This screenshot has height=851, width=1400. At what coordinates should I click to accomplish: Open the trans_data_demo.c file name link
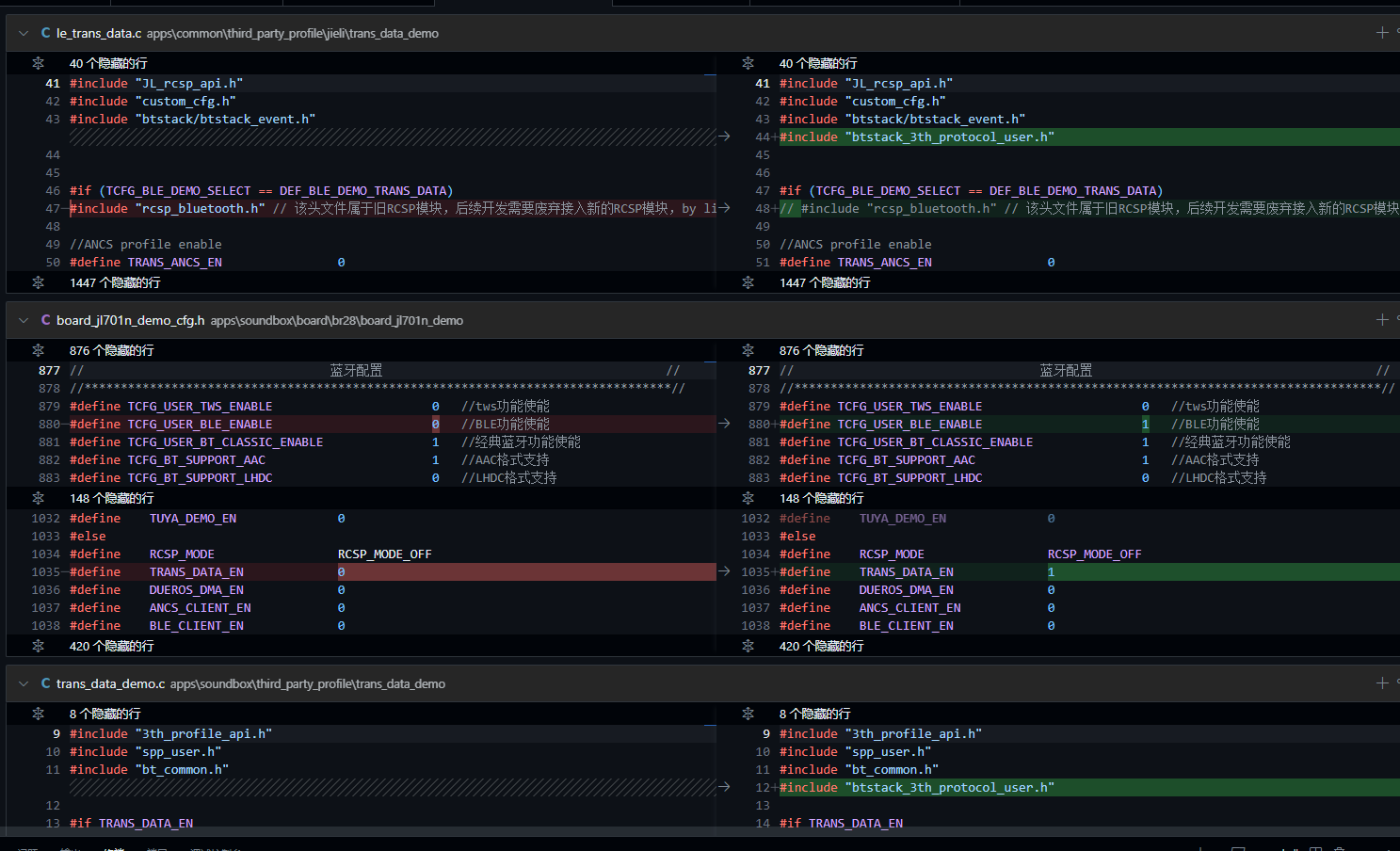click(x=110, y=683)
